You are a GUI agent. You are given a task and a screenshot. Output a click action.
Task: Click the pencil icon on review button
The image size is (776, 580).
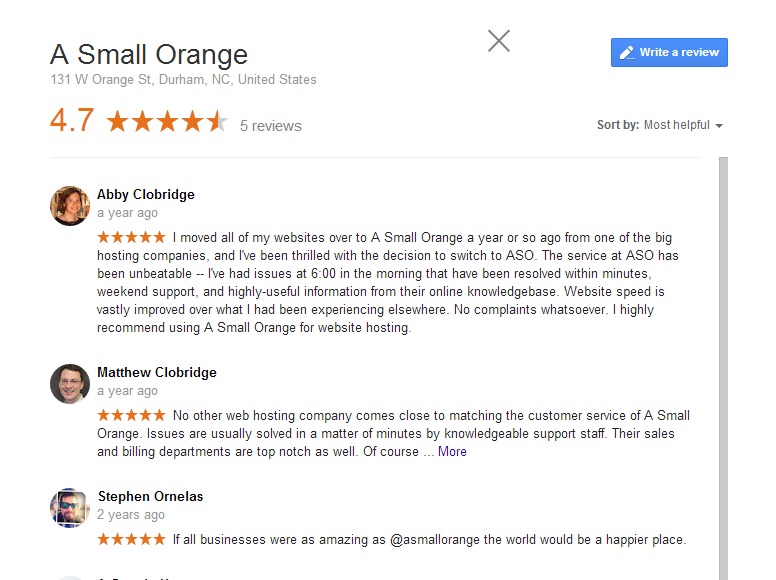click(x=627, y=52)
